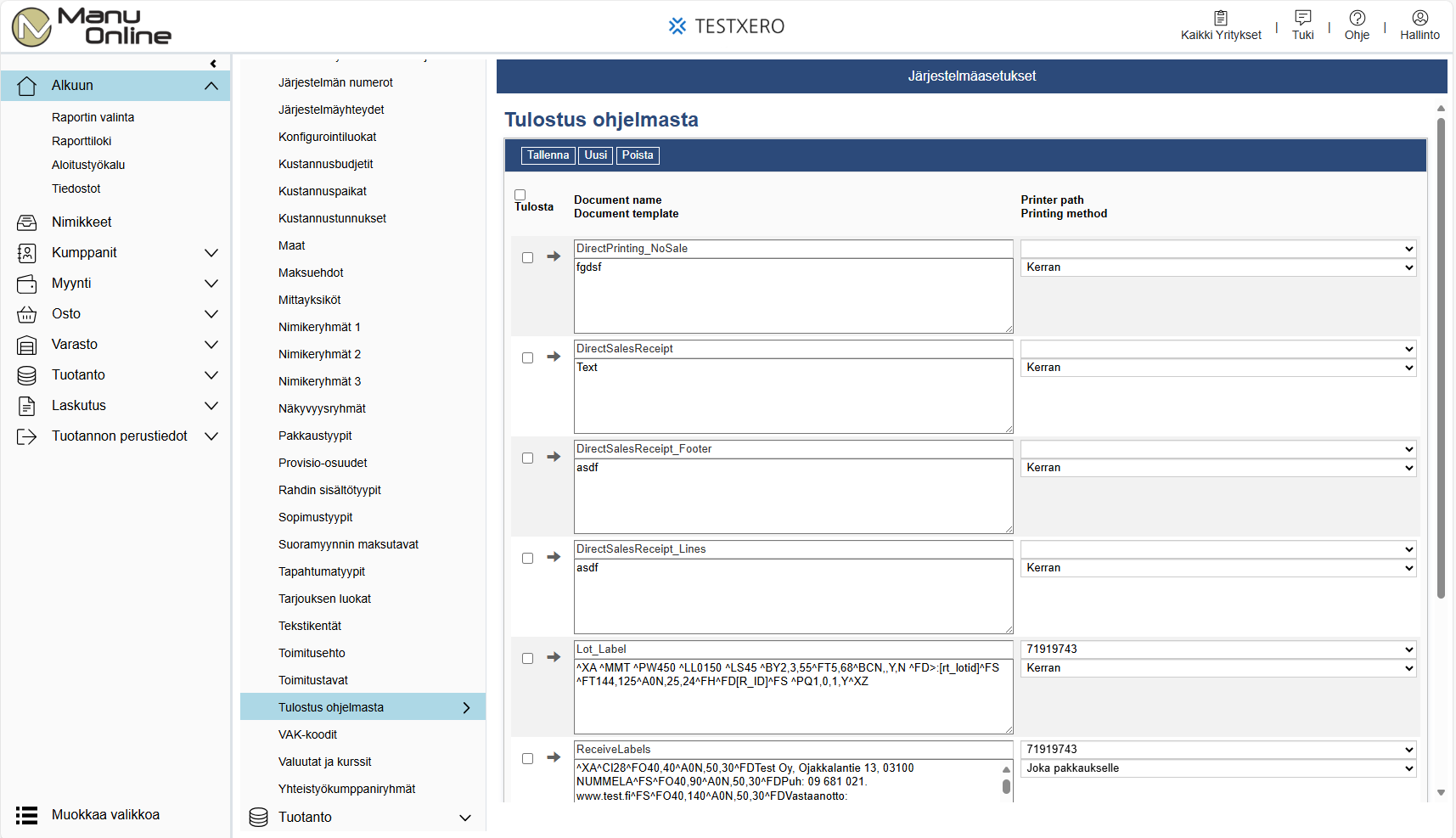Check the Lot_Label checkbox
The width and height of the screenshot is (1456, 838).
(x=527, y=659)
